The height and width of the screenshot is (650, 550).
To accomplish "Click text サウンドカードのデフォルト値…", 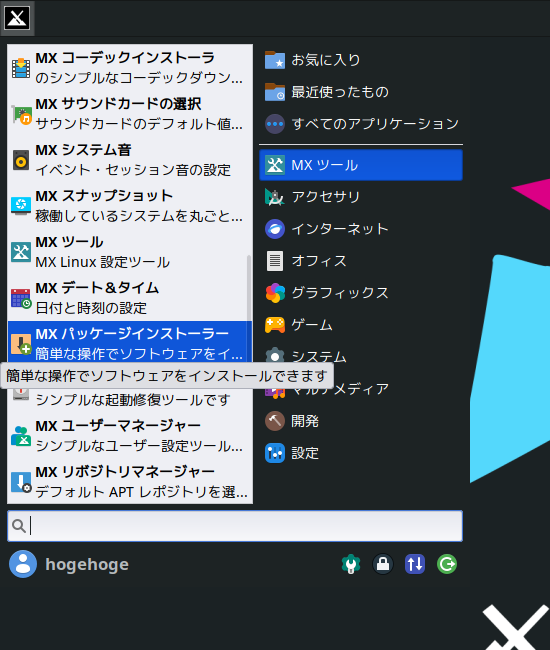I will (139, 124).
